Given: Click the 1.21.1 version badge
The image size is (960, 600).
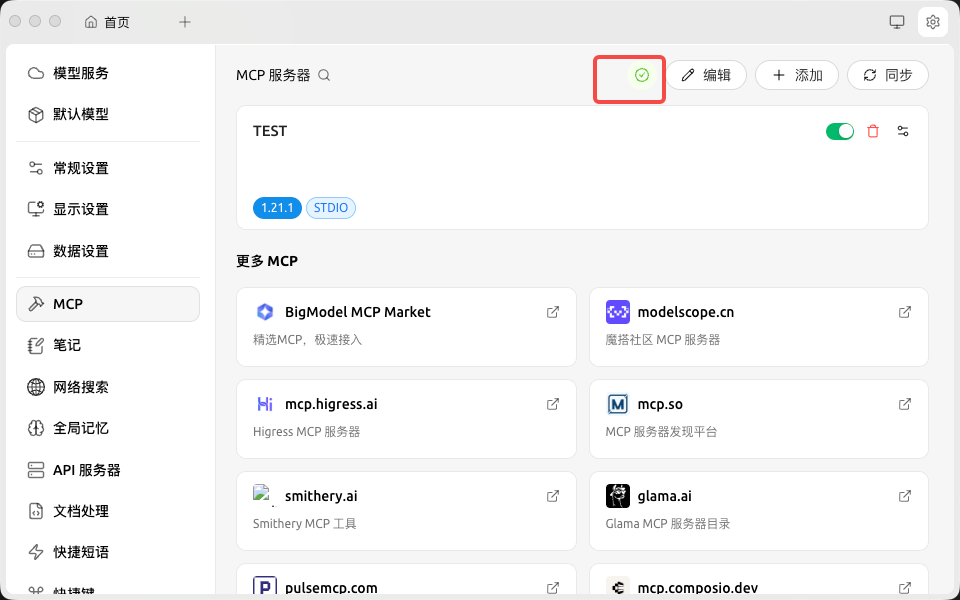Looking at the screenshot, I should (277, 207).
